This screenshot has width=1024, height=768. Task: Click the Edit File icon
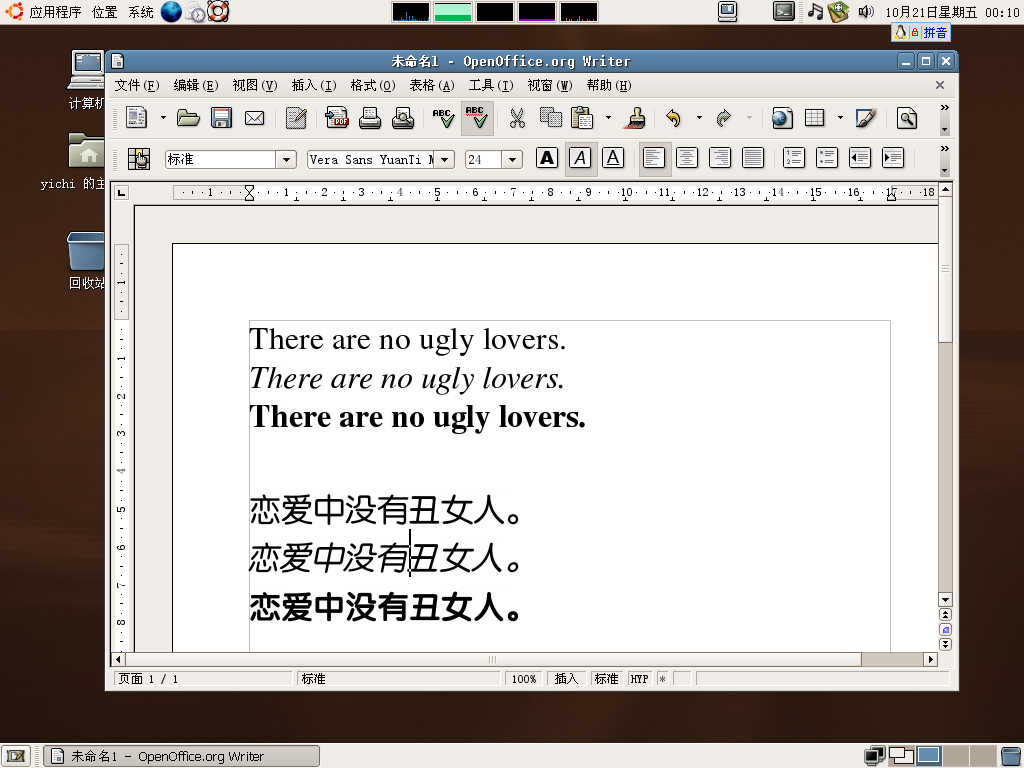coord(296,118)
